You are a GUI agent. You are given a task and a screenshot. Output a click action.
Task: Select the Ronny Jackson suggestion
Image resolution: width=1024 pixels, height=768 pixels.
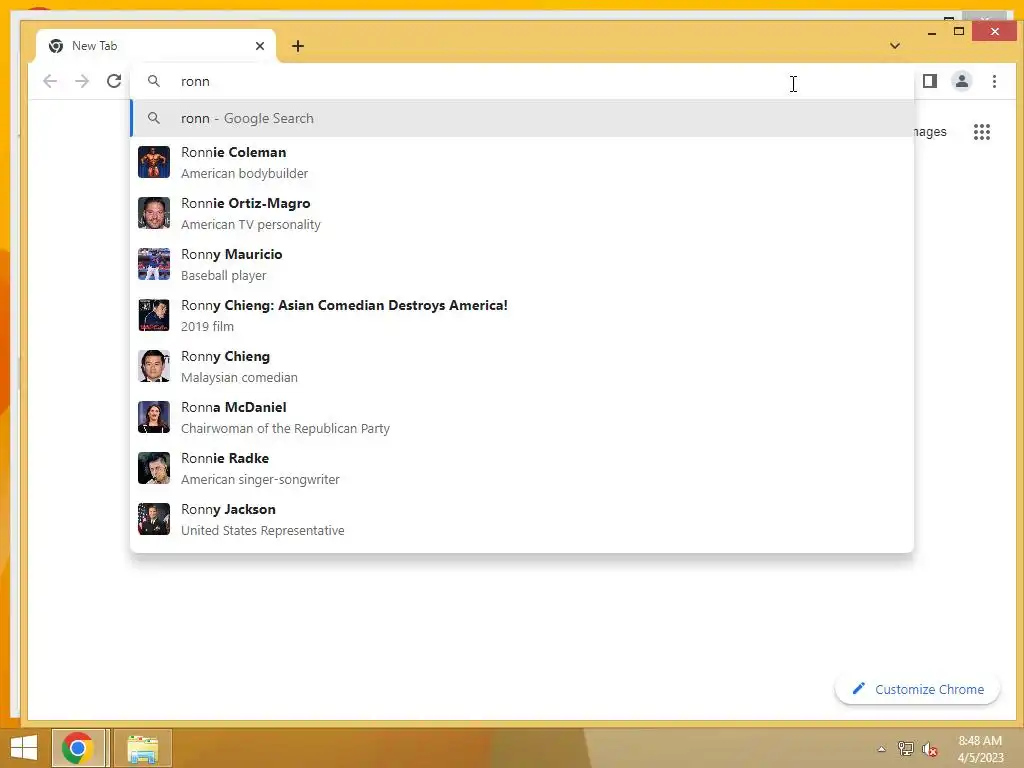[x=522, y=519]
